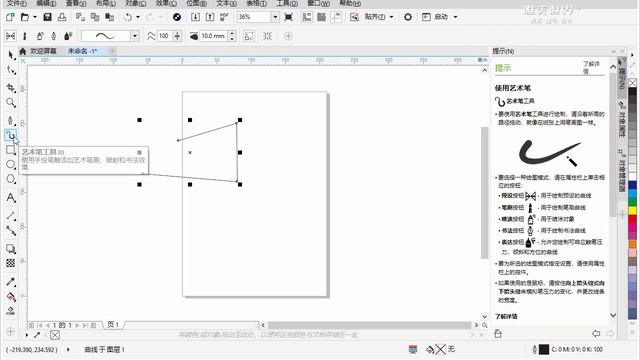Select the Rectangle tool
This screenshot has width=640, height=360.
[11, 150]
